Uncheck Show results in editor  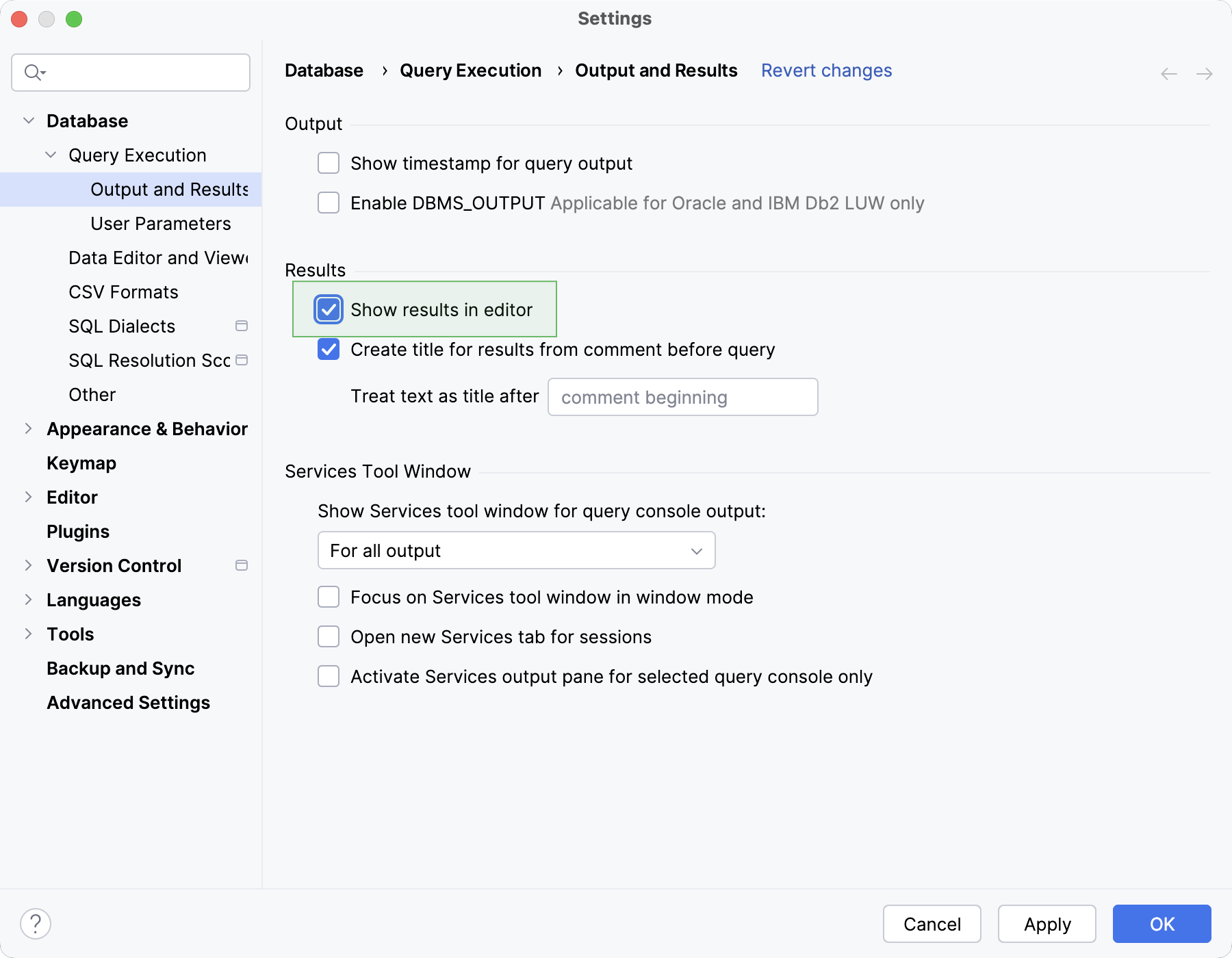[329, 310]
